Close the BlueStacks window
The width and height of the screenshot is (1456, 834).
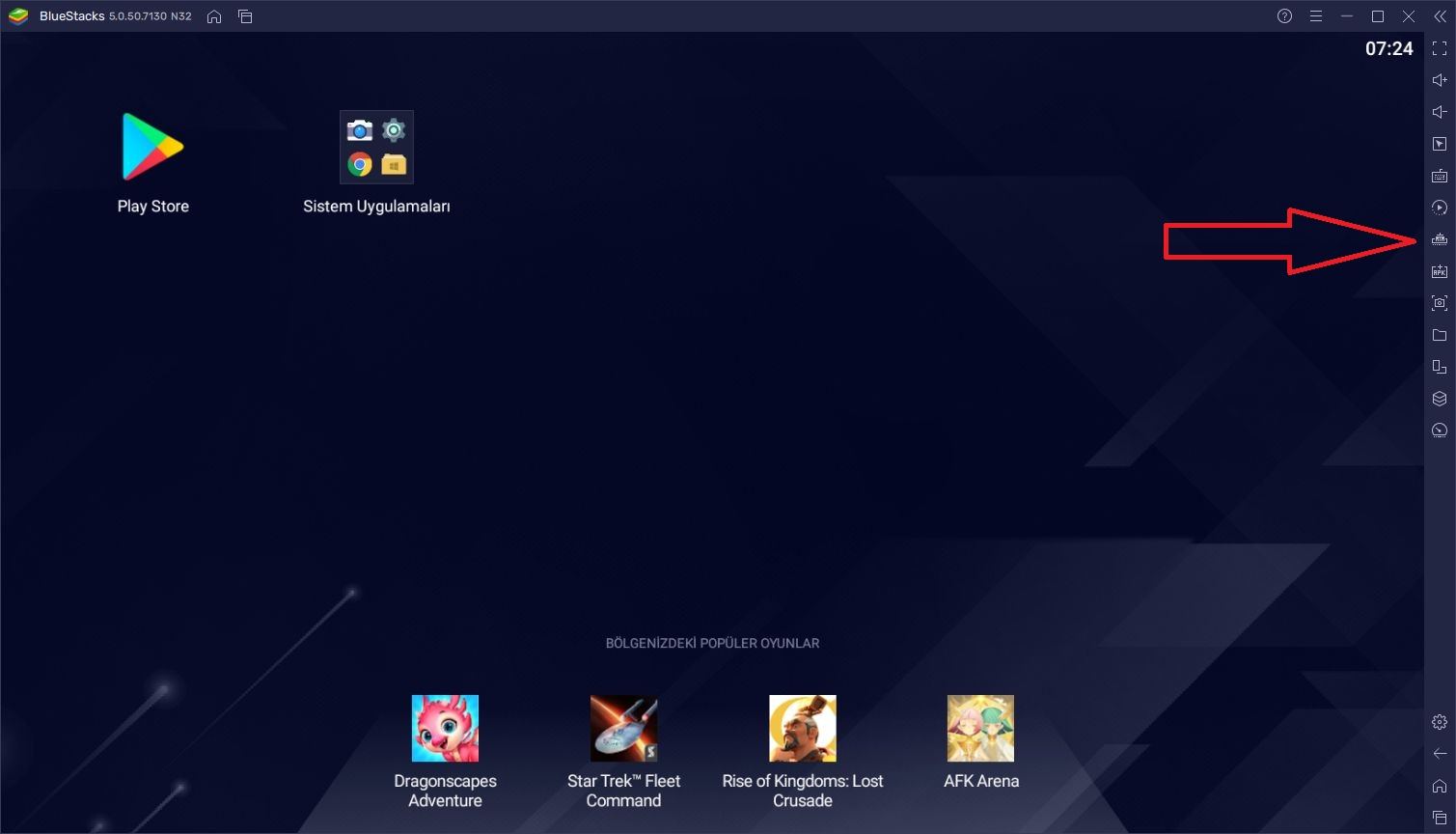tap(1409, 16)
